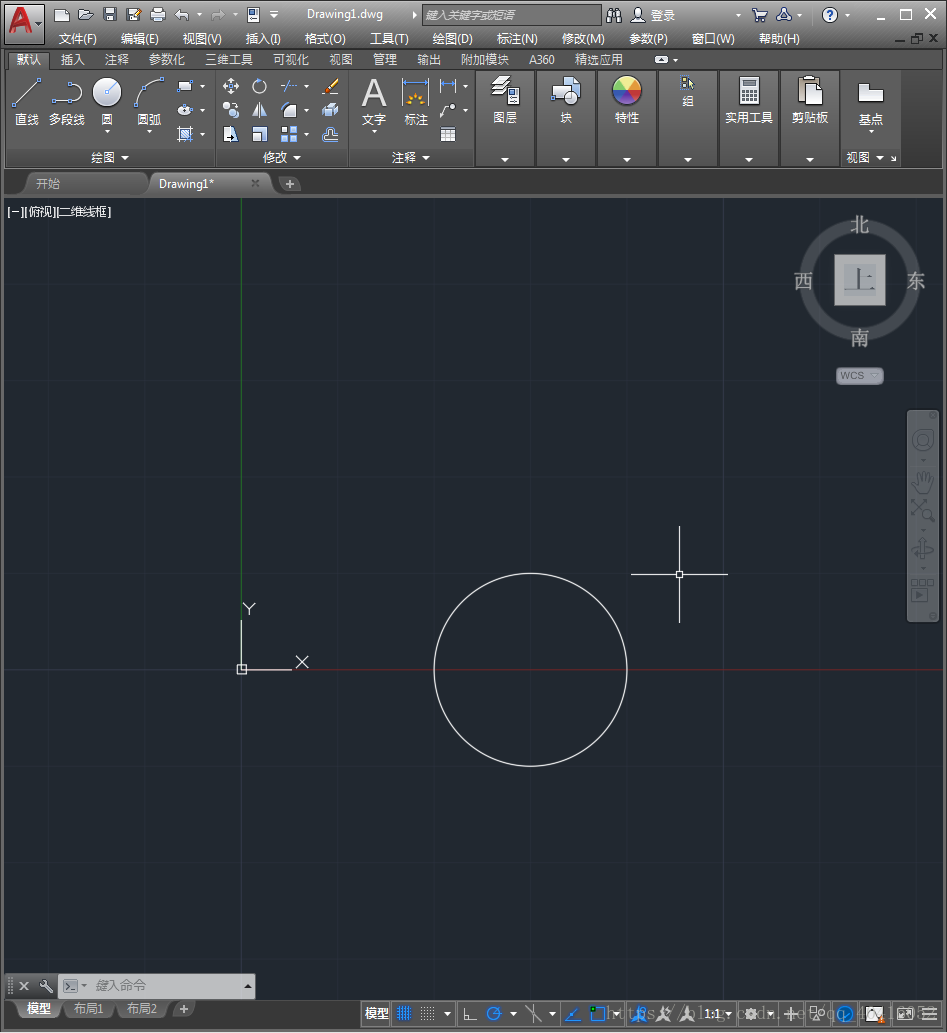This screenshot has width=947, height=1033.
Task: Open the 实用工具 panel dropdown
Action: 749,159
